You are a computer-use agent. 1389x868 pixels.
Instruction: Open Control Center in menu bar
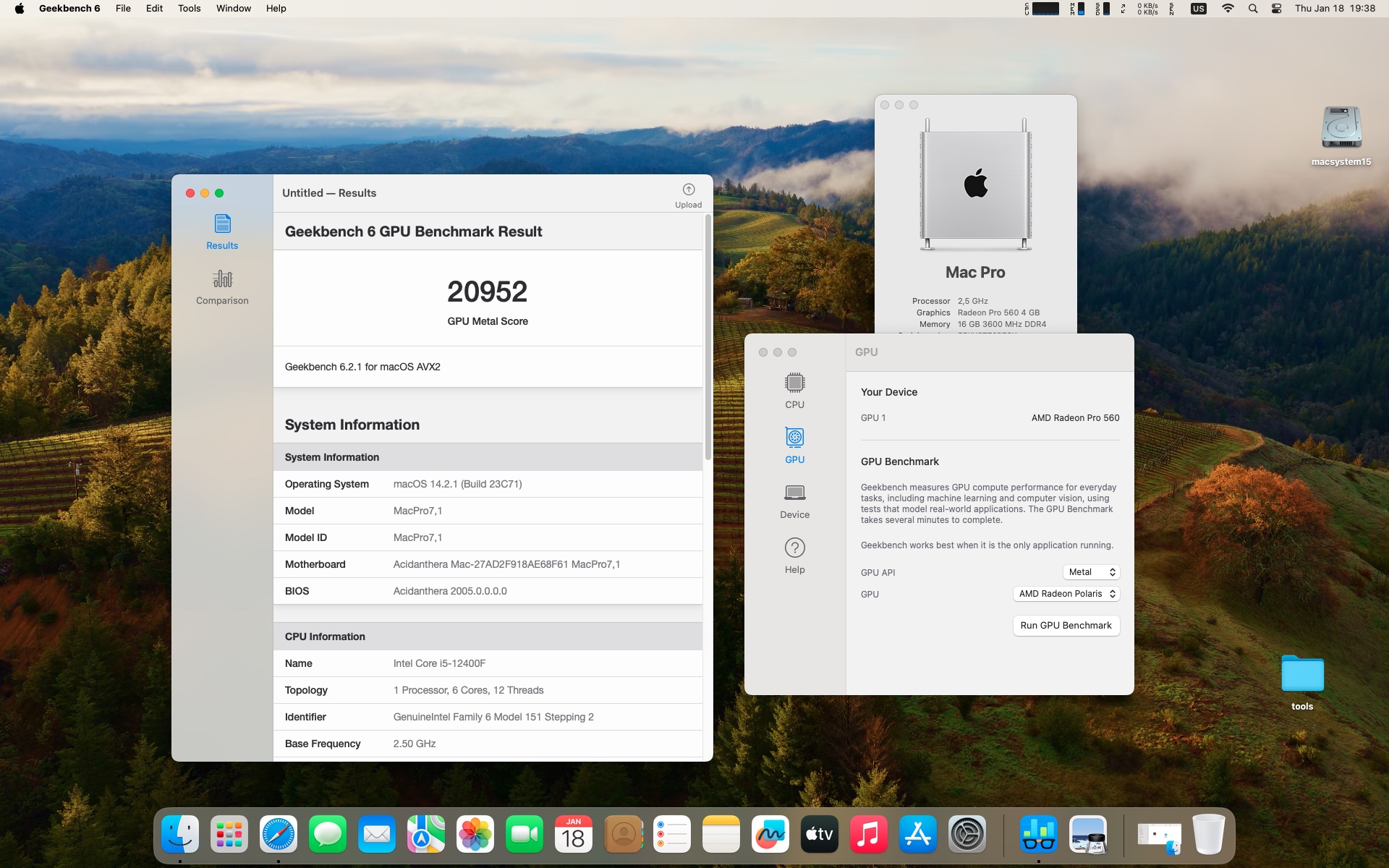[1276, 9]
